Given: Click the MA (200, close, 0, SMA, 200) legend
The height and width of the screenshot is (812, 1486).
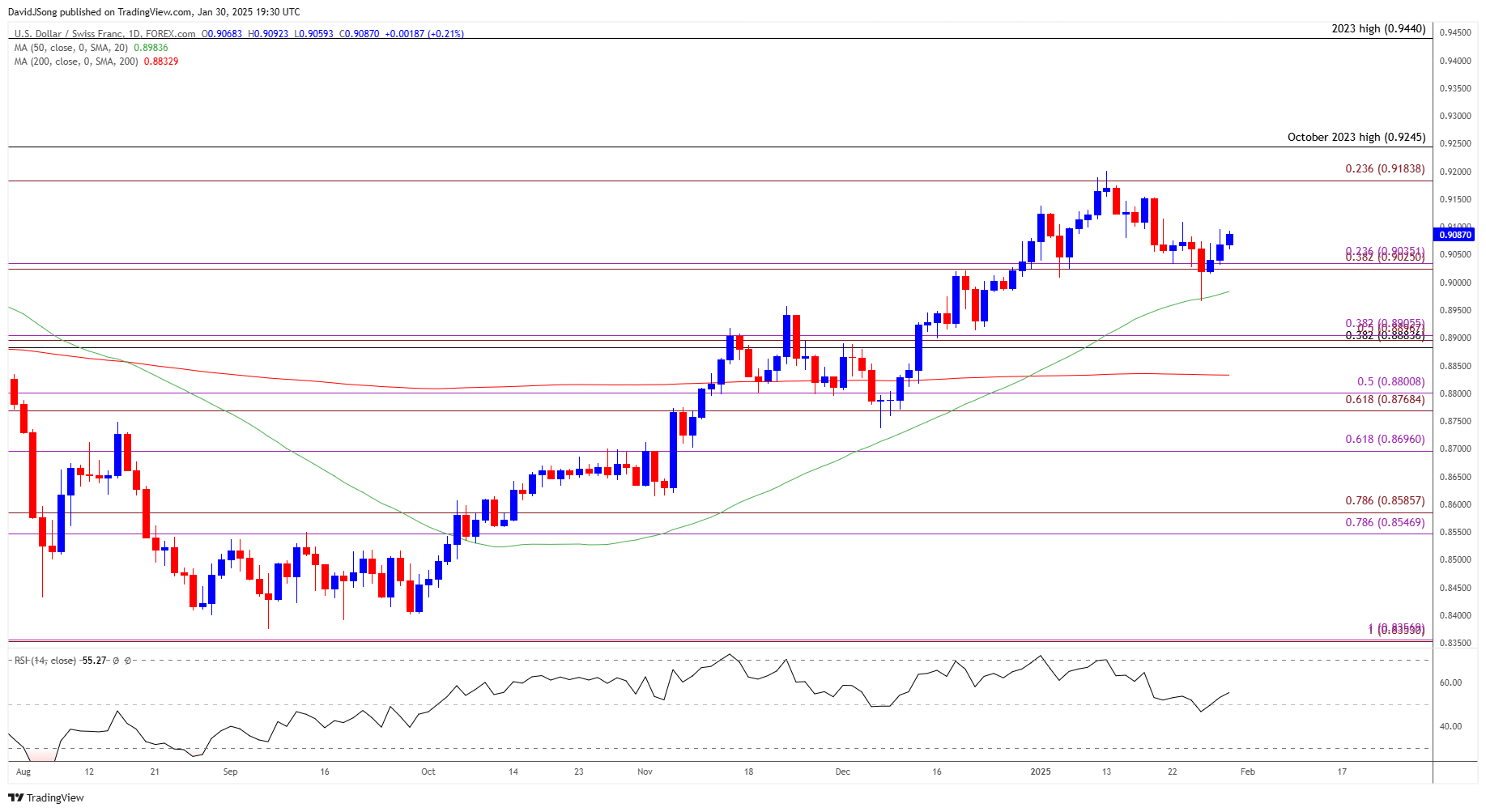Looking at the screenshot, I should coord(76,62).
